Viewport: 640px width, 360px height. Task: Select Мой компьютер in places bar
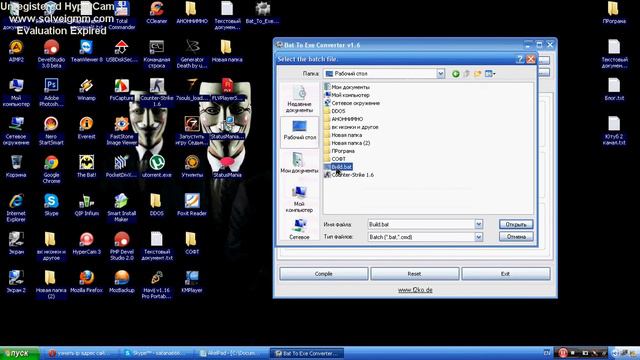pos(299,199)
